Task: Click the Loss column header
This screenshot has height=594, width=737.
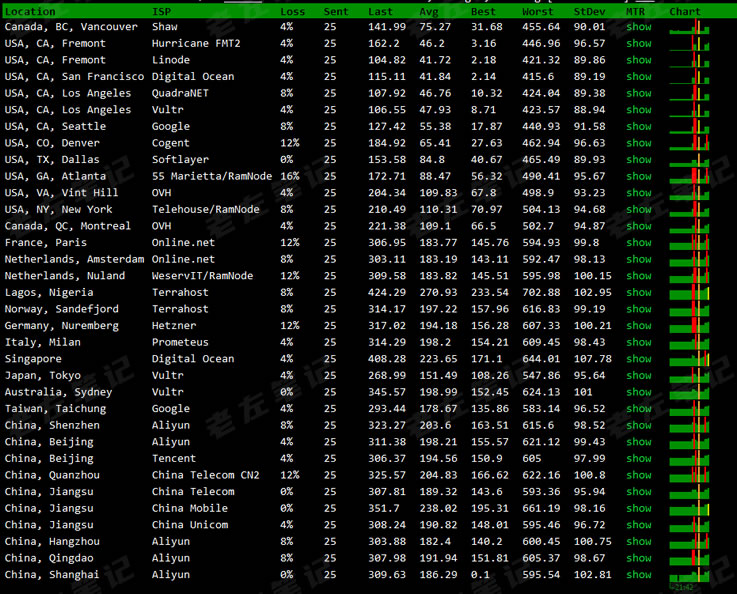Action: [292, 12]
